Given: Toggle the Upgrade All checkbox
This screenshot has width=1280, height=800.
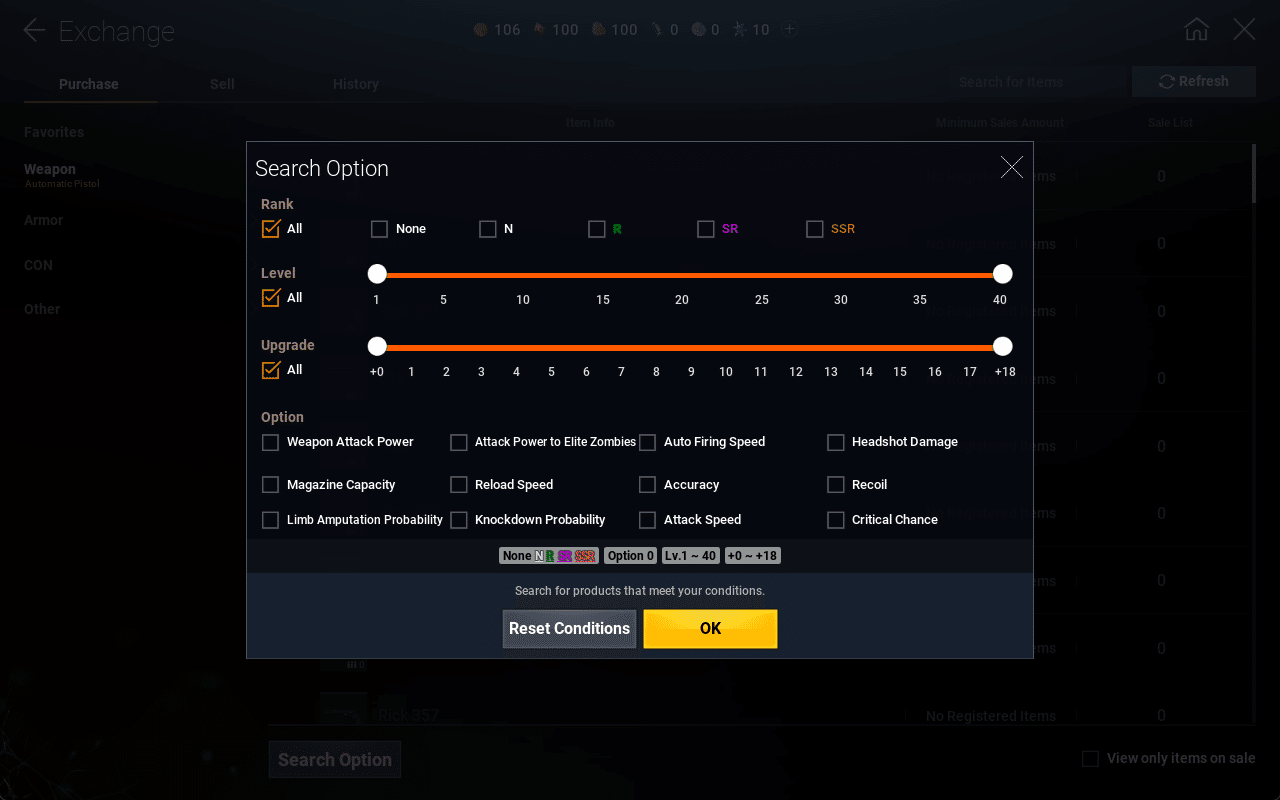Looking at the screenshot, I should [x=270, y=370].
